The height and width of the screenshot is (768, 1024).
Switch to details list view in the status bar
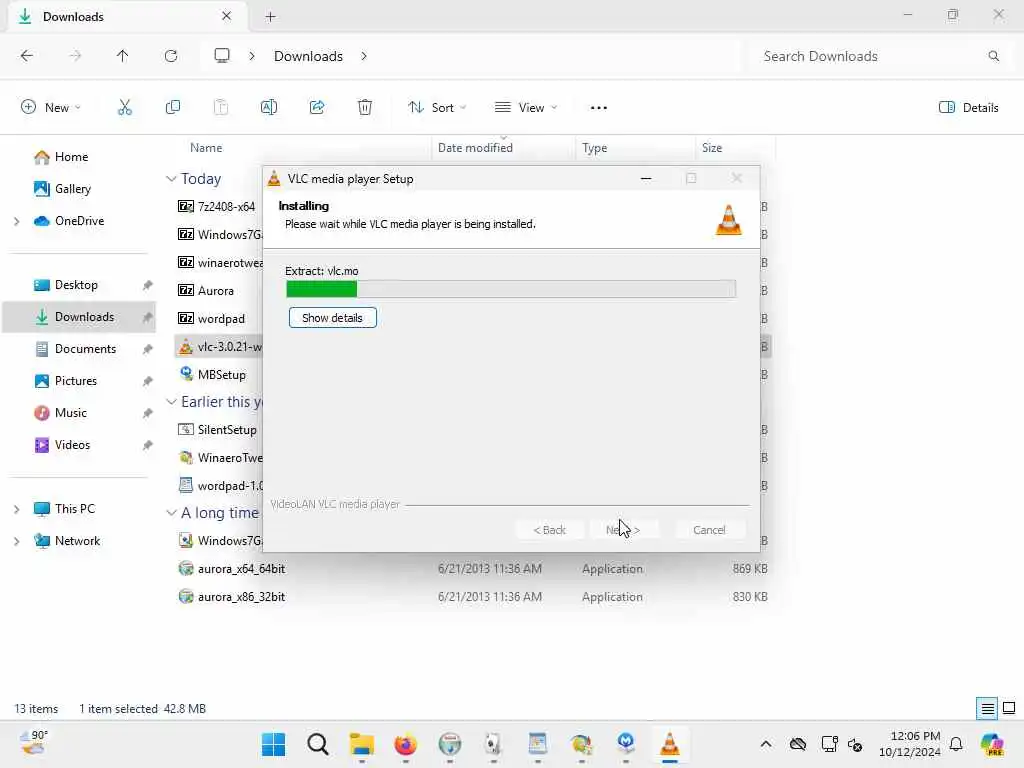987,709
